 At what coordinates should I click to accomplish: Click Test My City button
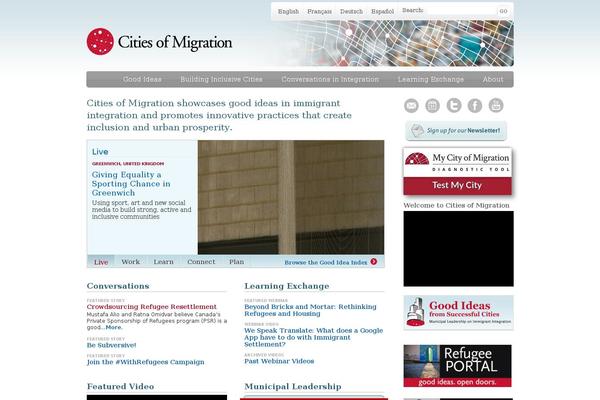457,185
